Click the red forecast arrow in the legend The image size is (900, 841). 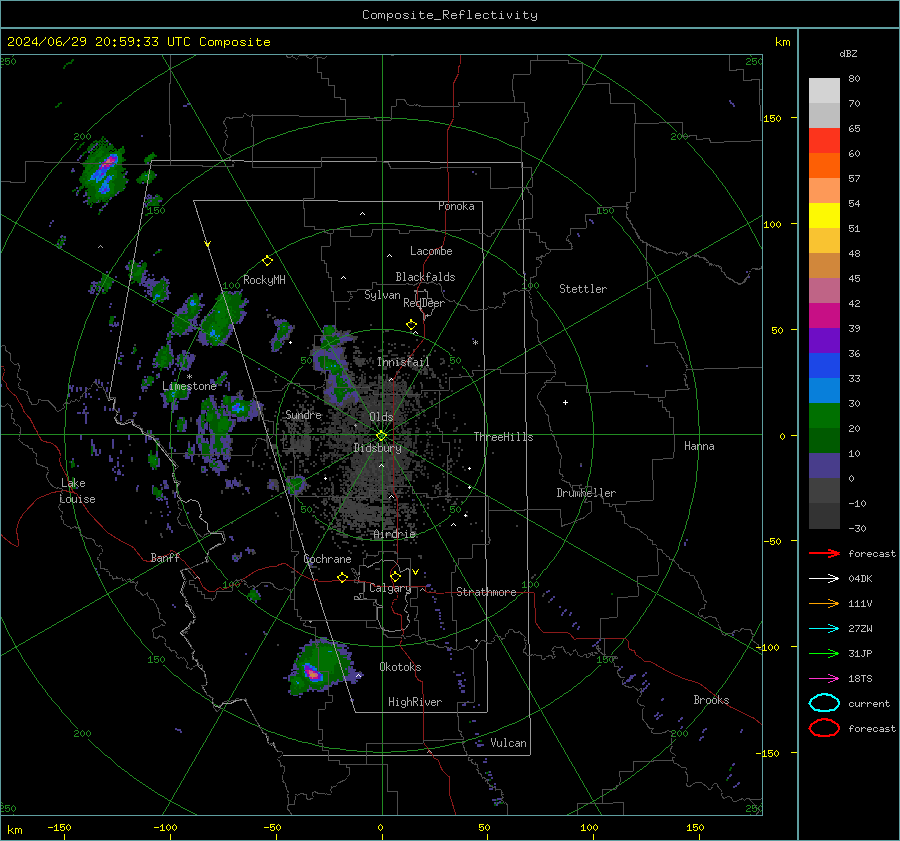coord(824,553)
